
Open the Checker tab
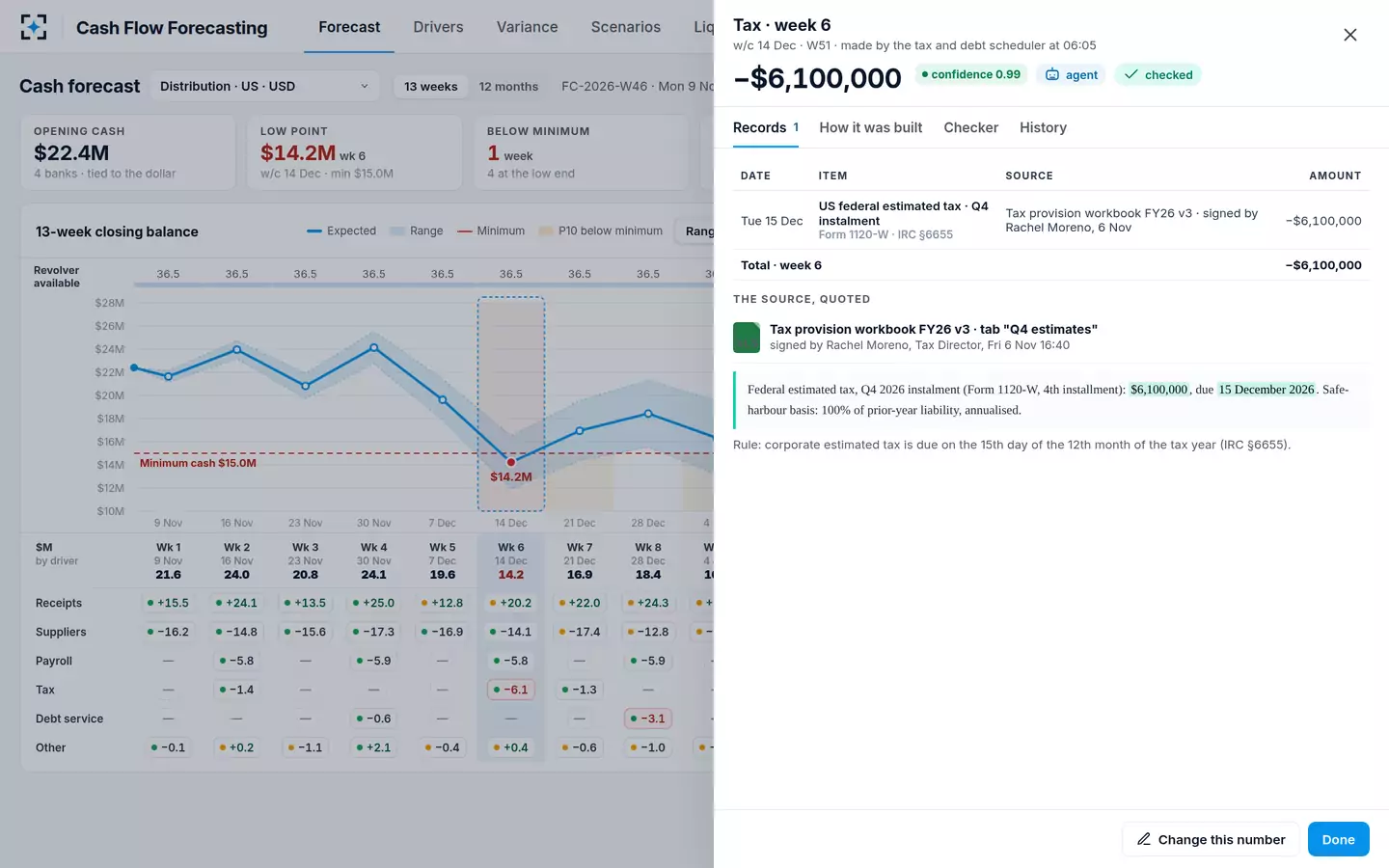(x=970, y=127)
